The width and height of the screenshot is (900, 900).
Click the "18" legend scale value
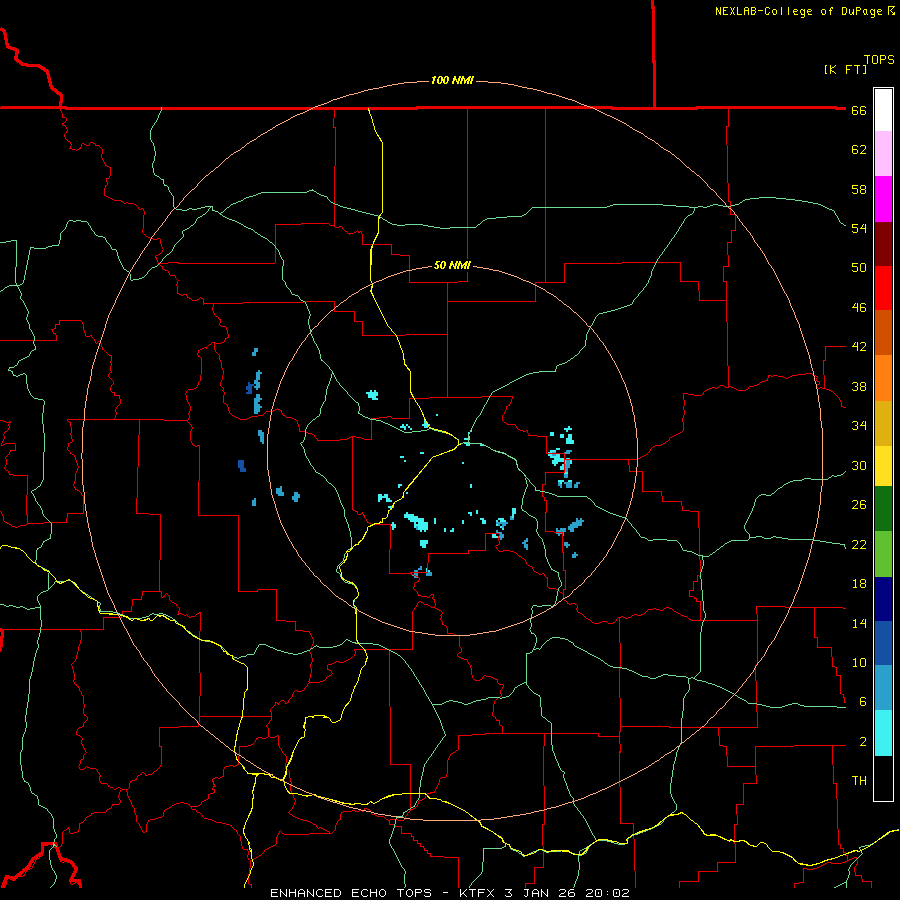point(859,584)
